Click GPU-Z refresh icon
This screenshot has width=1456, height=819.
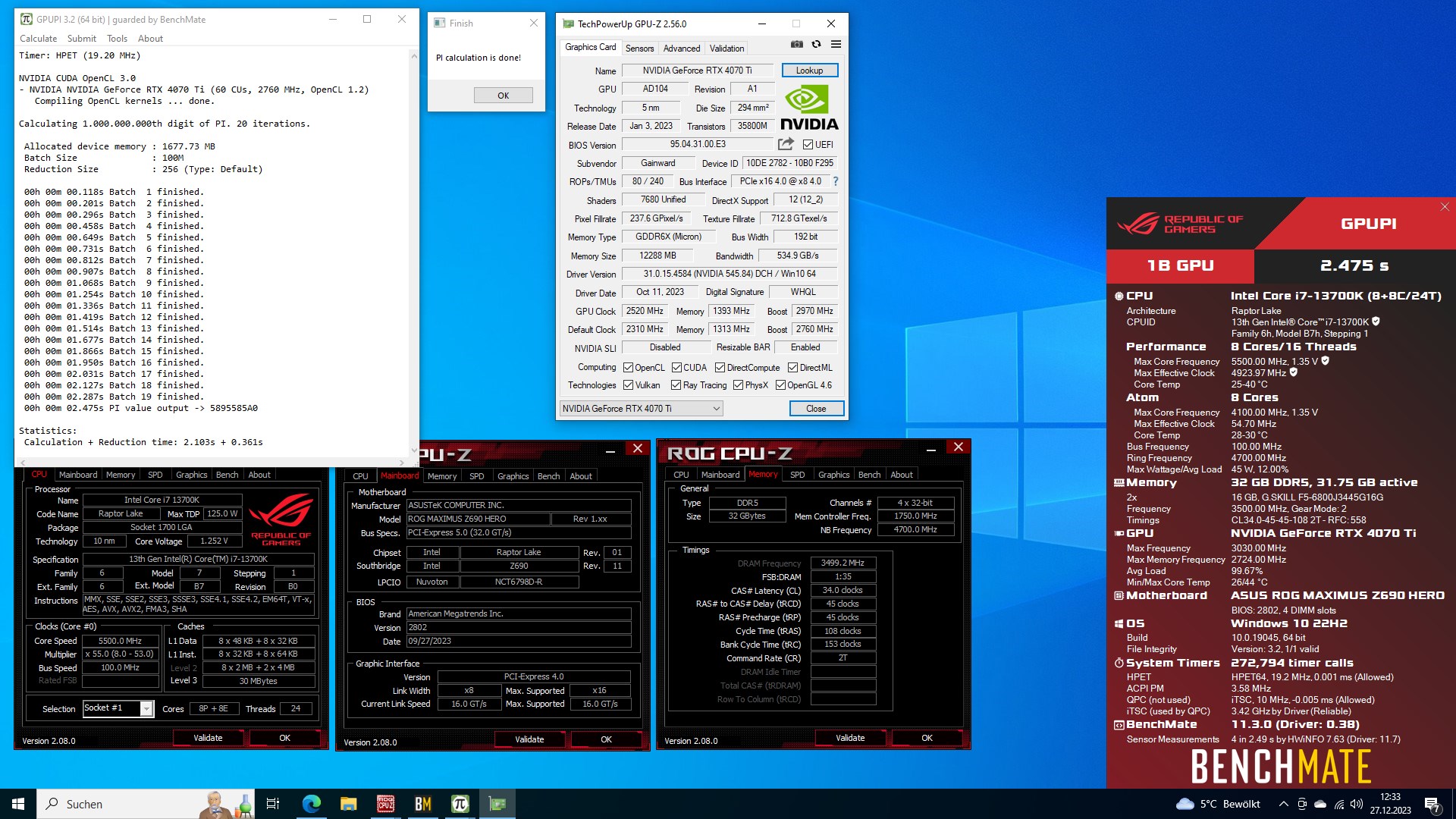(x=816, y=45)
